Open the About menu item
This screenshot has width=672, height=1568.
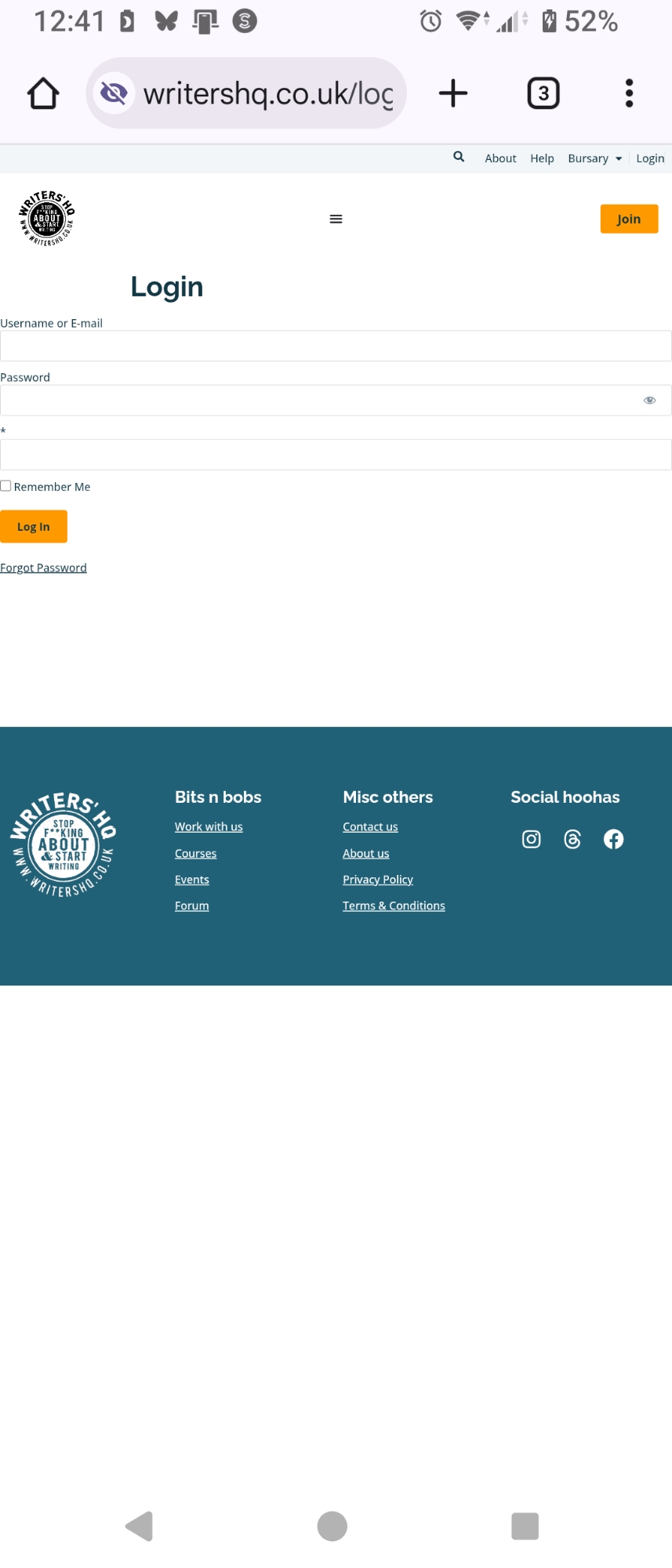coord(500,158)
